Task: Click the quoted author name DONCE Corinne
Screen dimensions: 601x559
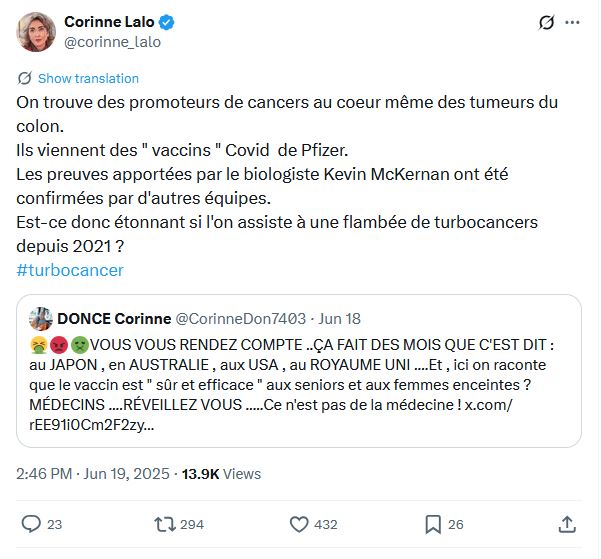Action: tap(113, 319)
